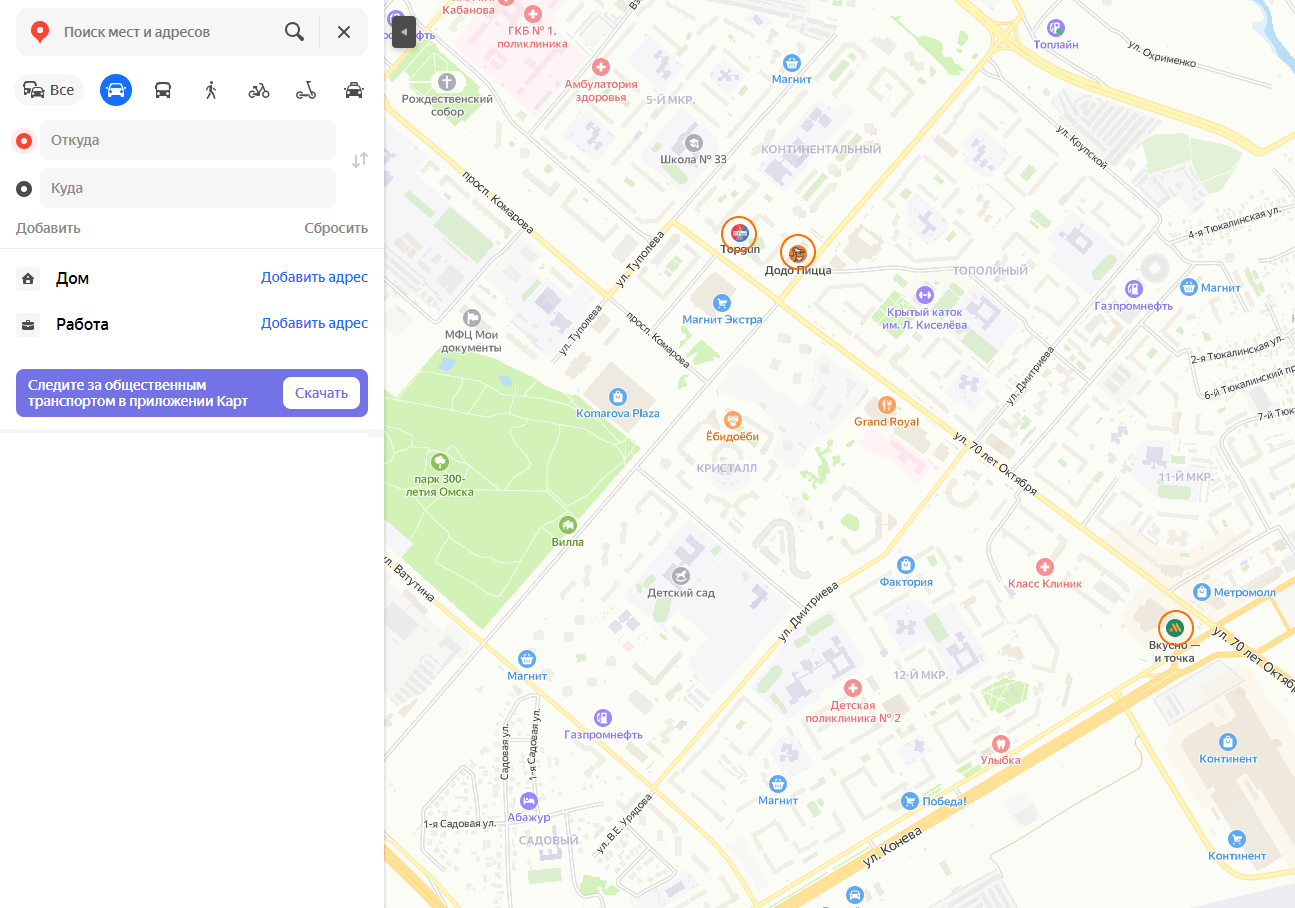The height and width of the screenshot is (908, 1295).
Task: Click the Магнит icon near 5-й мкр
Action: coord(792,62)
